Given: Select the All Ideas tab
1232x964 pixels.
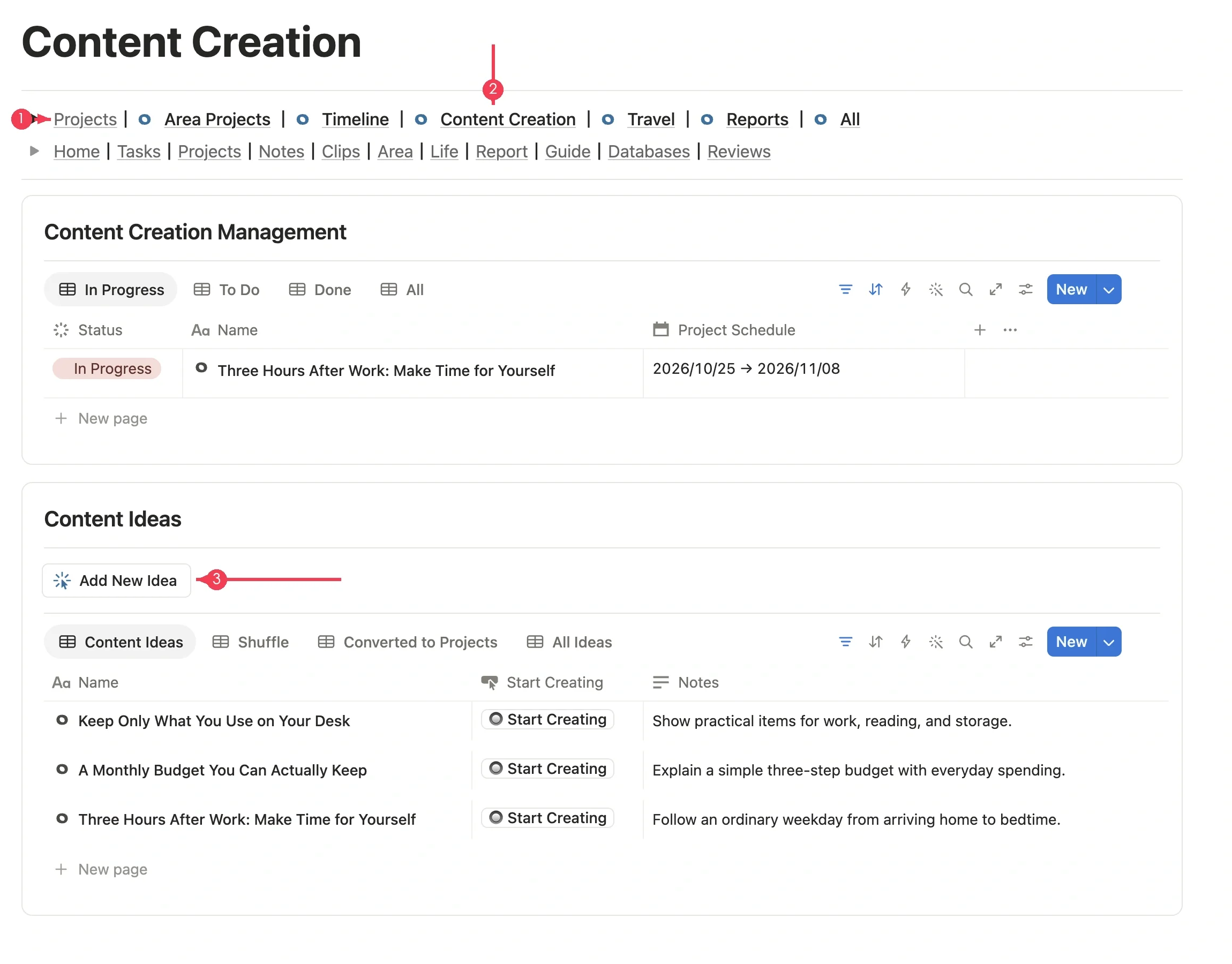Looking at the screenshot, I should [x=569, y=642].
